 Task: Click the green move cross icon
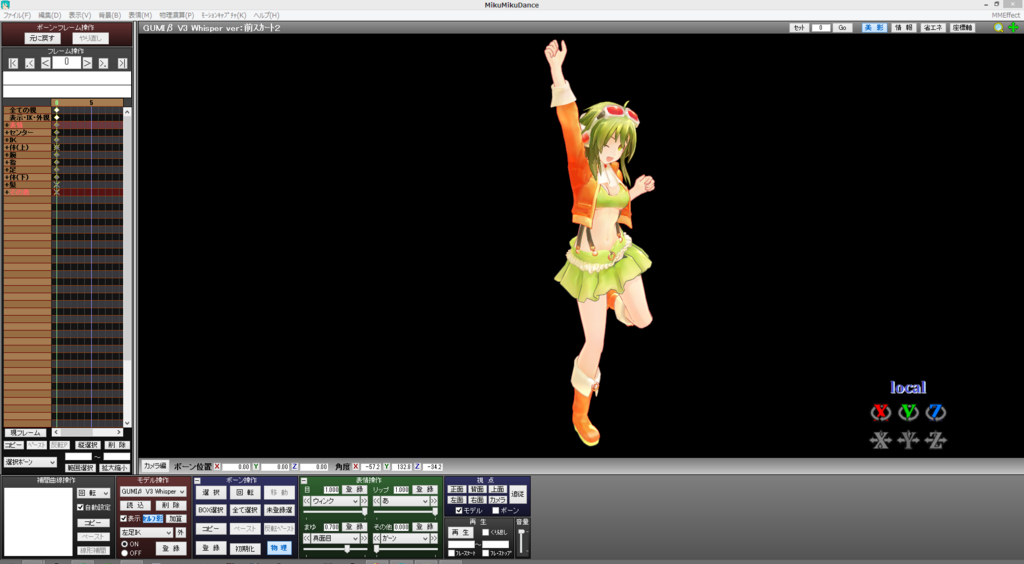1013,27
